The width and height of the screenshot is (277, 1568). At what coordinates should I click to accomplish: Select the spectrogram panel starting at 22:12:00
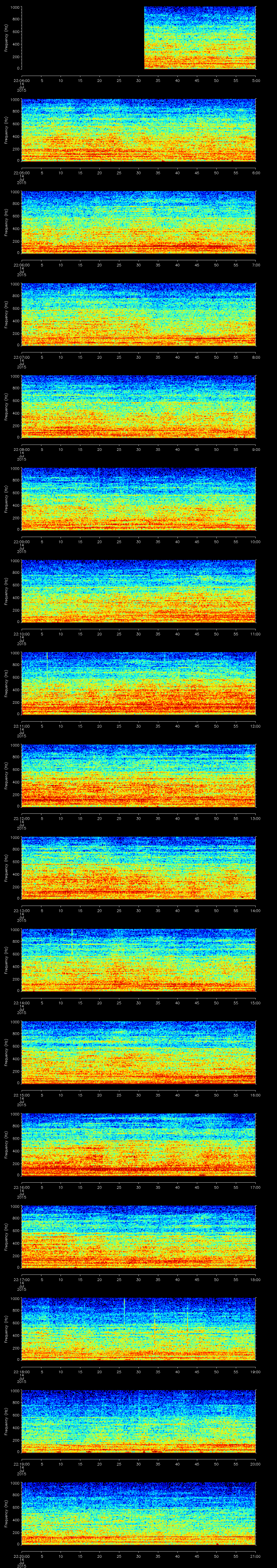pyautogui.click(x=139, y=775)
